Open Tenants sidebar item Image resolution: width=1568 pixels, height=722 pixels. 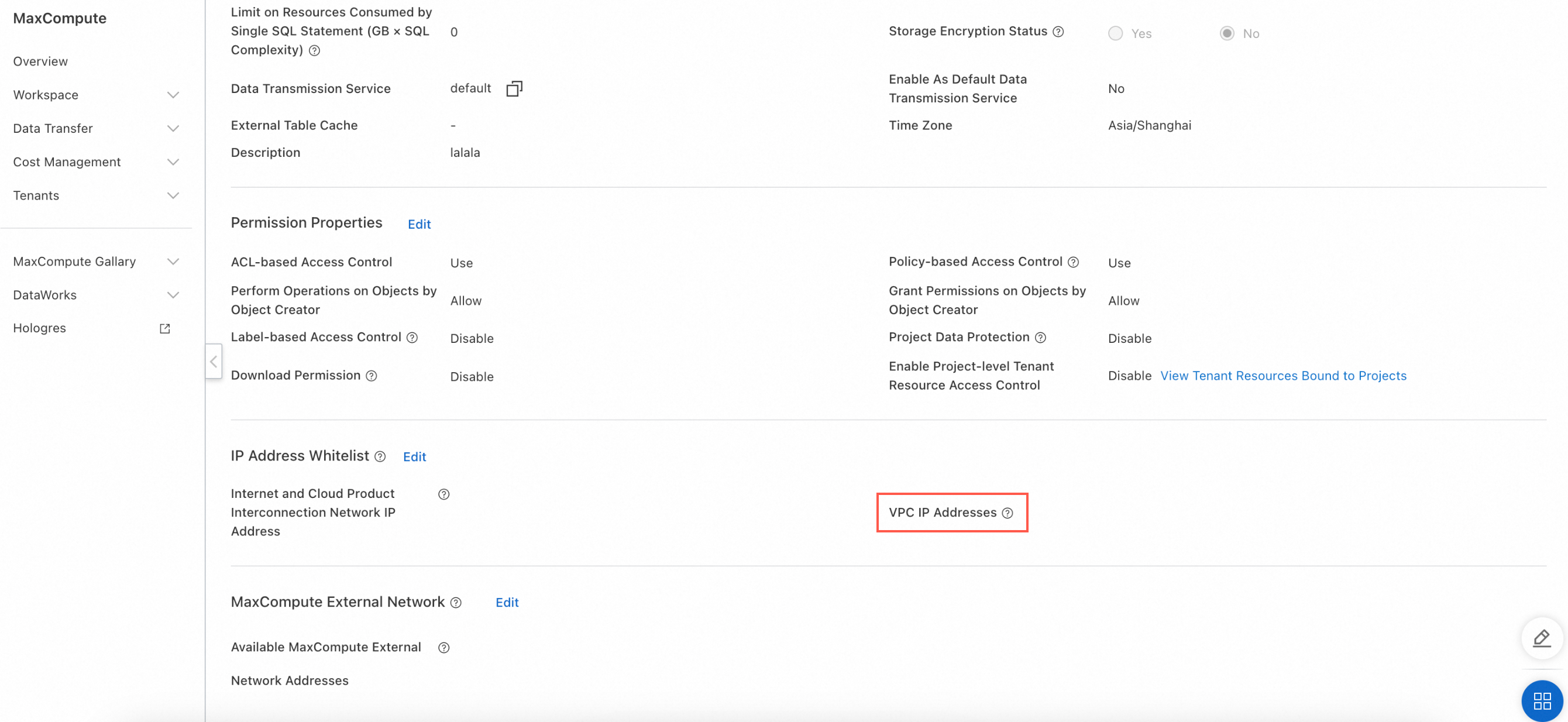tap(36, 195)
